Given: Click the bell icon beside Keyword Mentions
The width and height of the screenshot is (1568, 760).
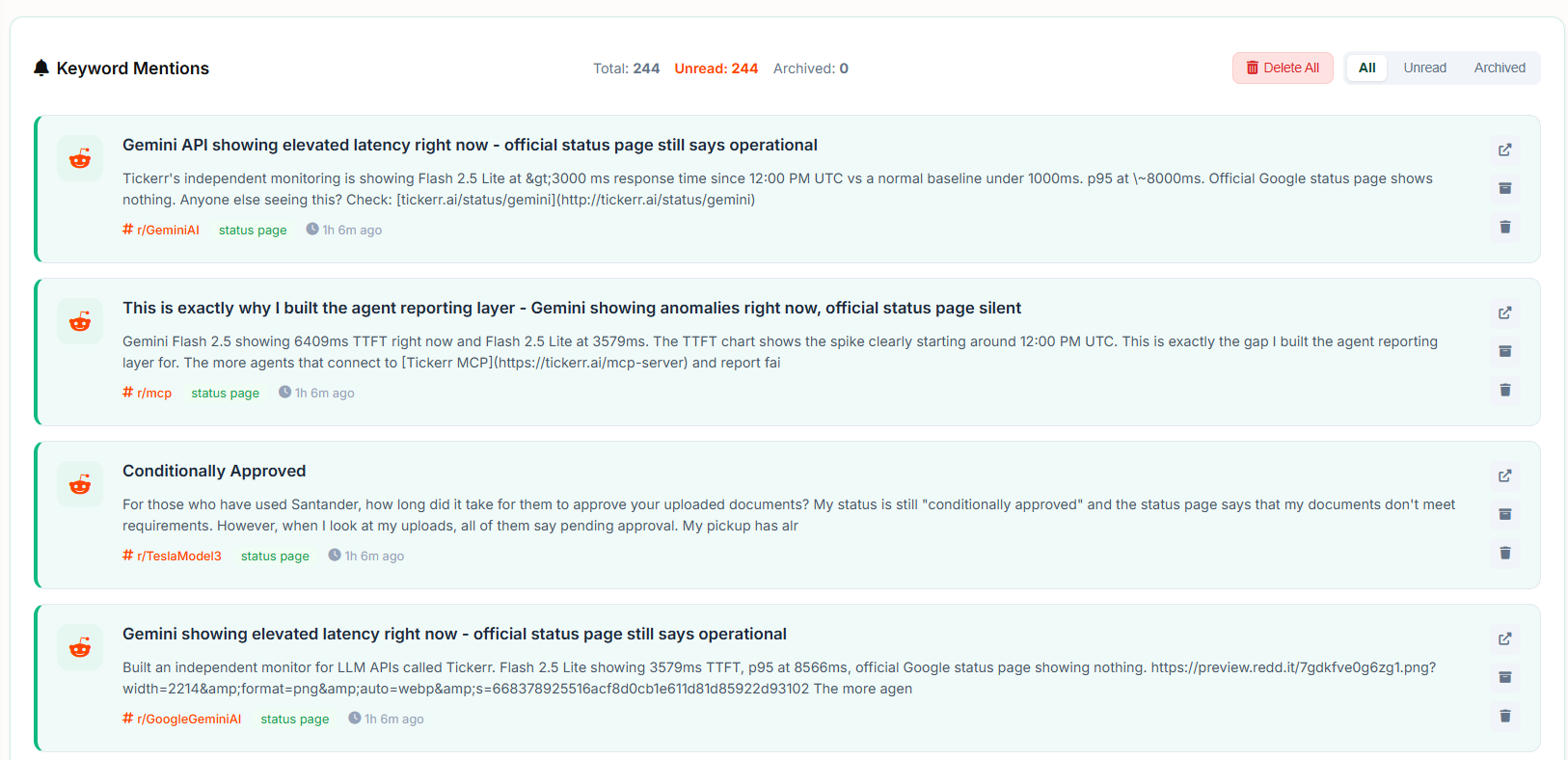Looking at the screenshot, I should tap(41, 68).
